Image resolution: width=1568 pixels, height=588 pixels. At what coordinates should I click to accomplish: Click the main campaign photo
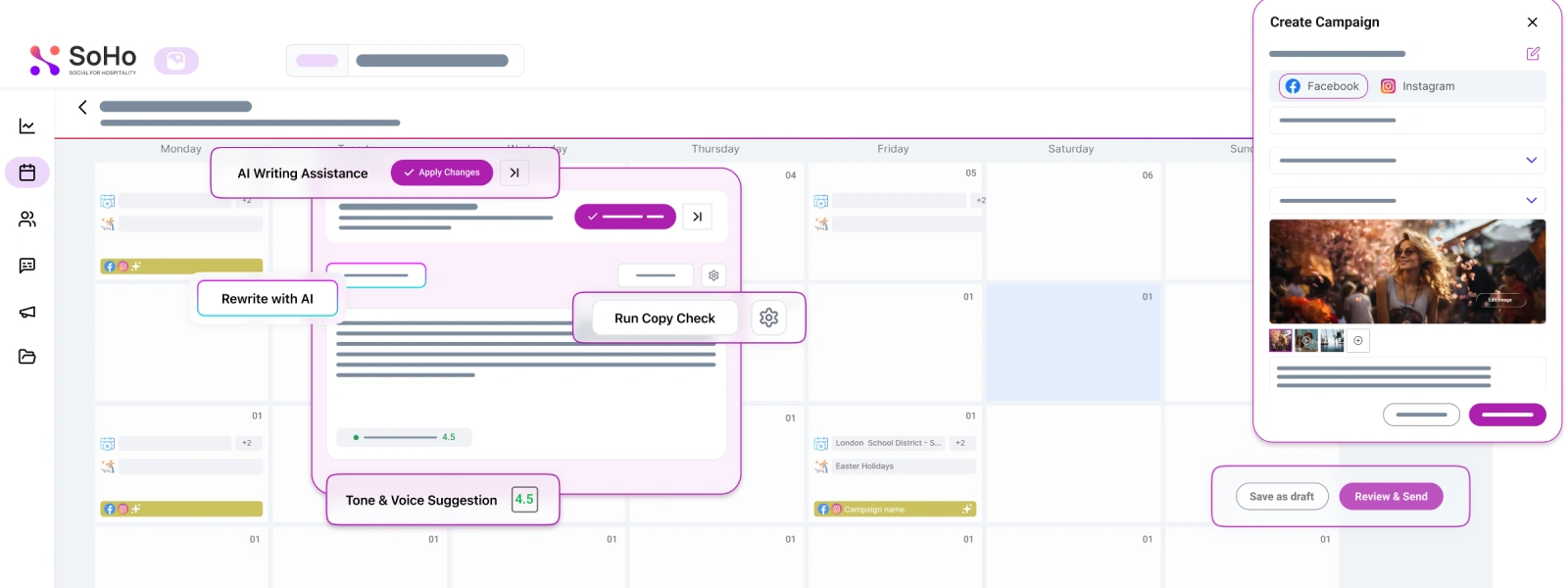(1407, 271)
